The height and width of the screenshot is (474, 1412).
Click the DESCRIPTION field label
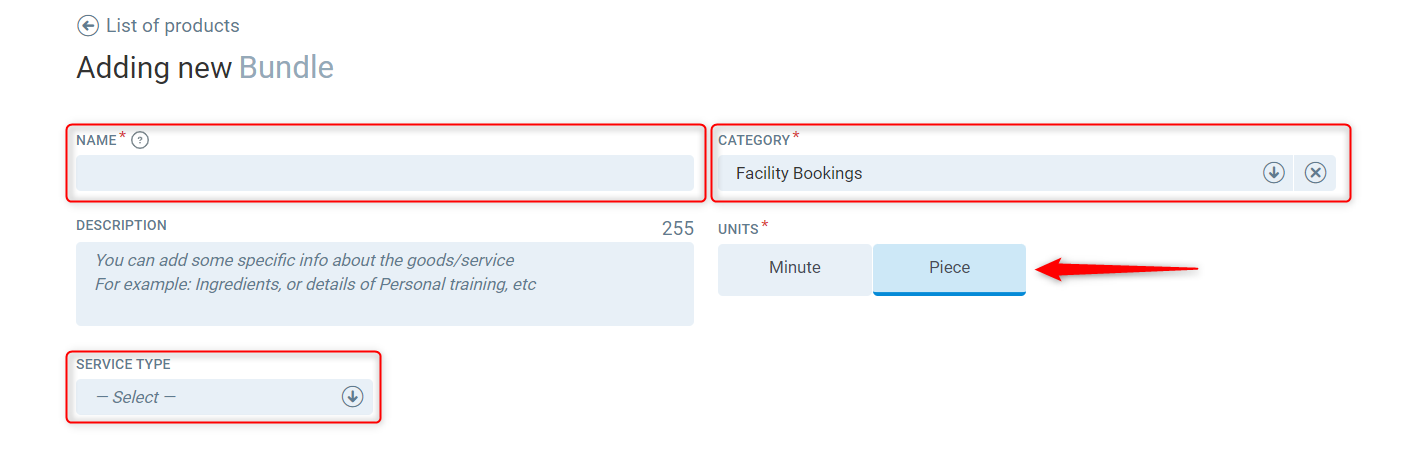(121, 226)
